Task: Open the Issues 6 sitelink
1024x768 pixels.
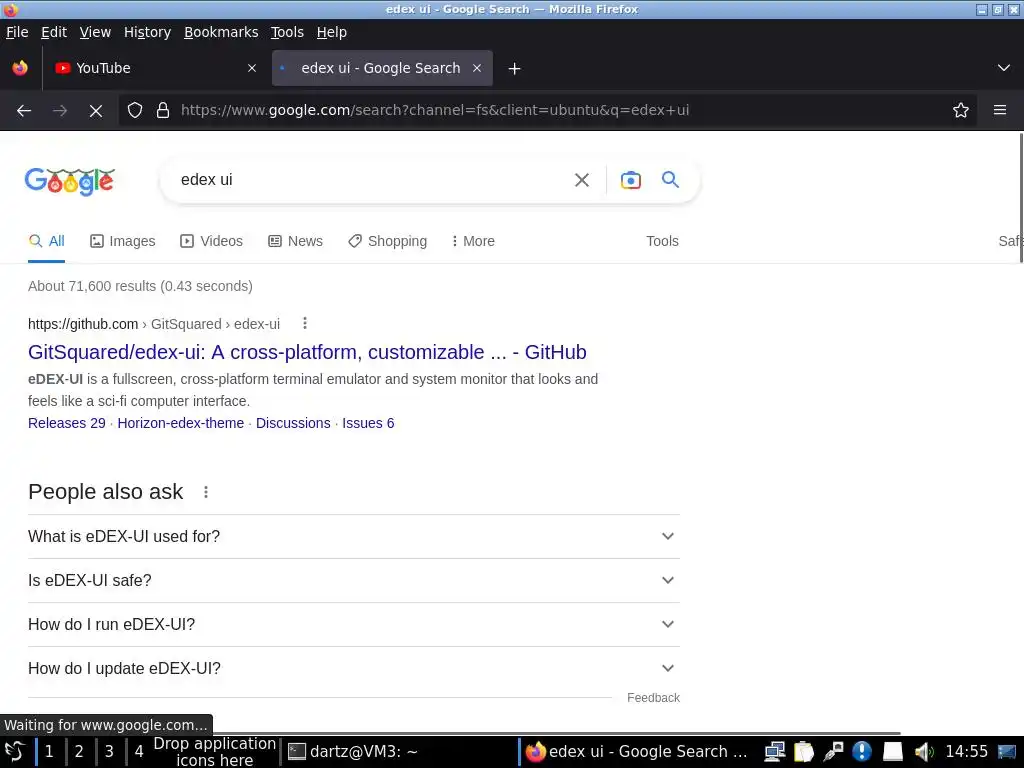Action: tap(368, 423)
